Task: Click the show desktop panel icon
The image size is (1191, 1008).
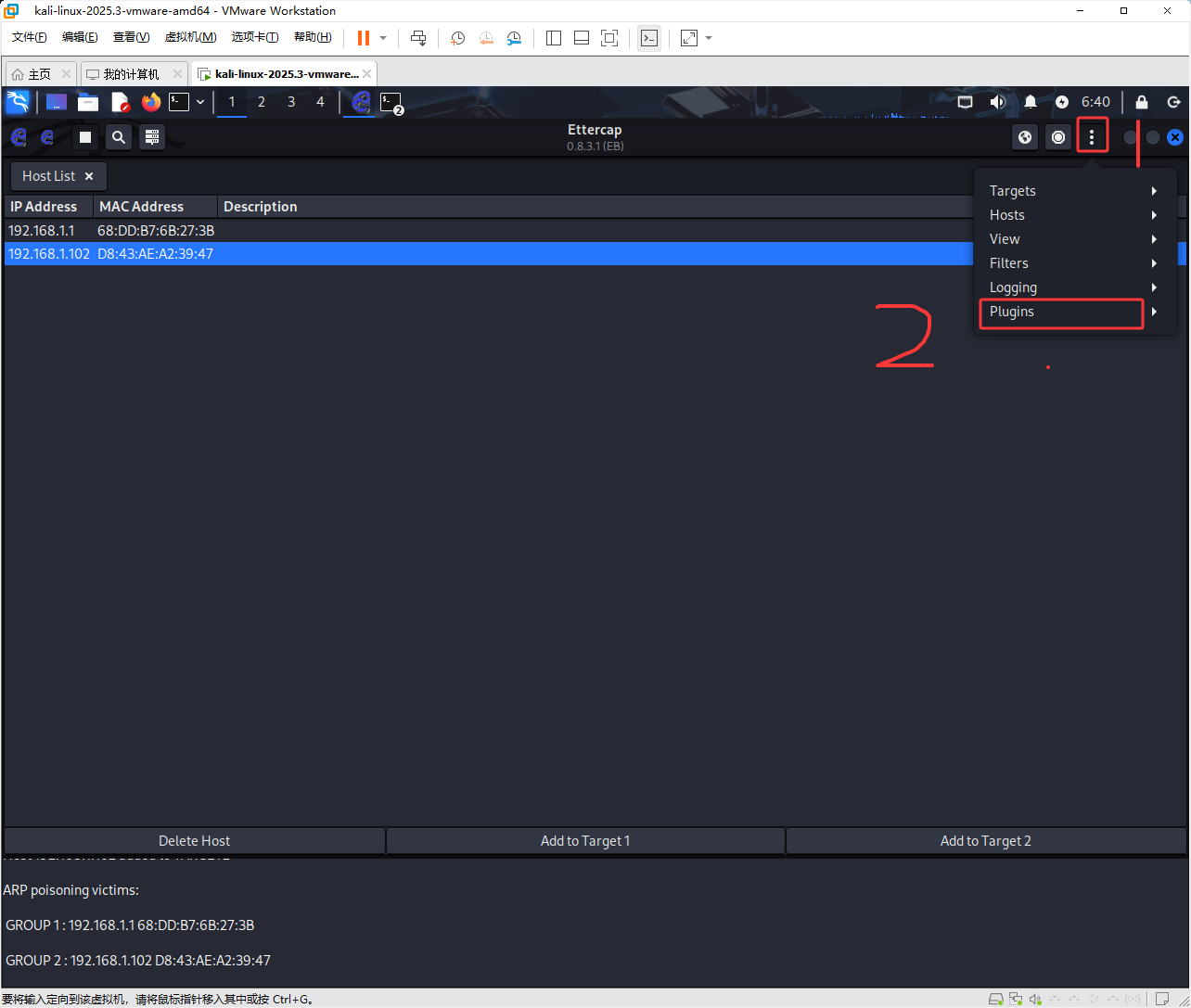Action: pos(57,102)
